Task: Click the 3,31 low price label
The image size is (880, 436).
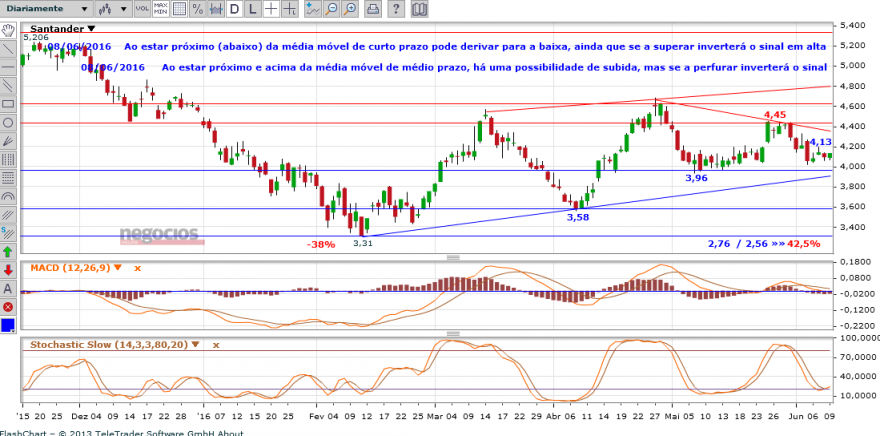Action: [x=363, y=244]
